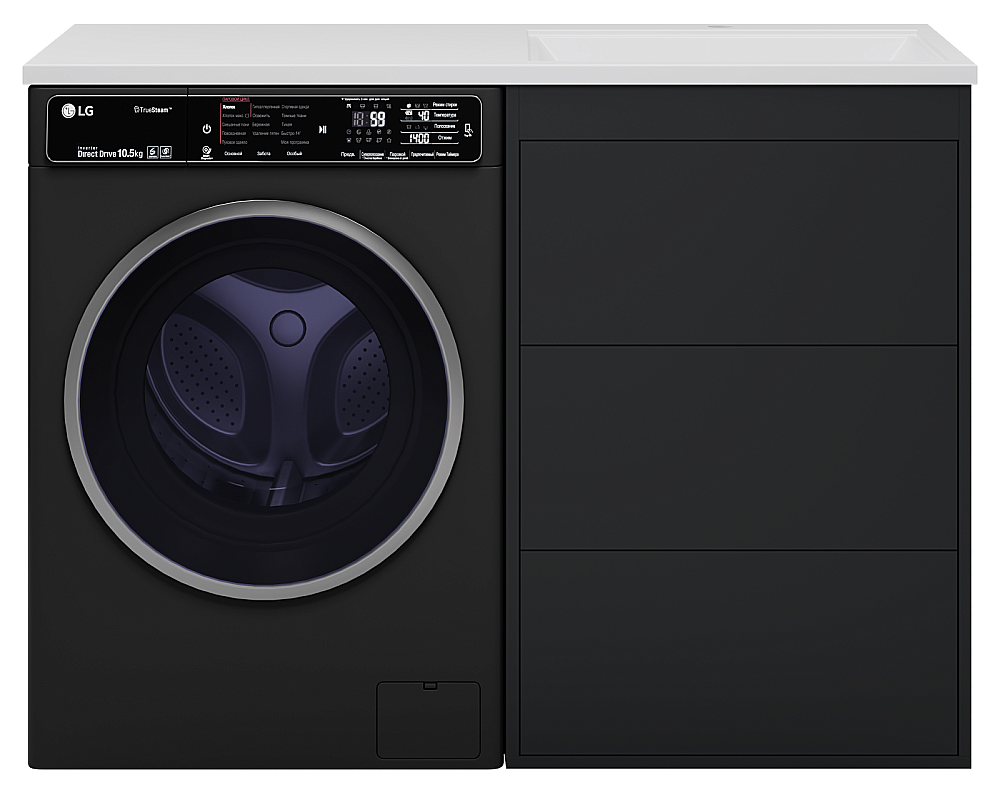Image resolution: width=1000 pixels, height=793 pixels.
Task: Open the drain filter cover at the washer base
Action: point(428,720)
